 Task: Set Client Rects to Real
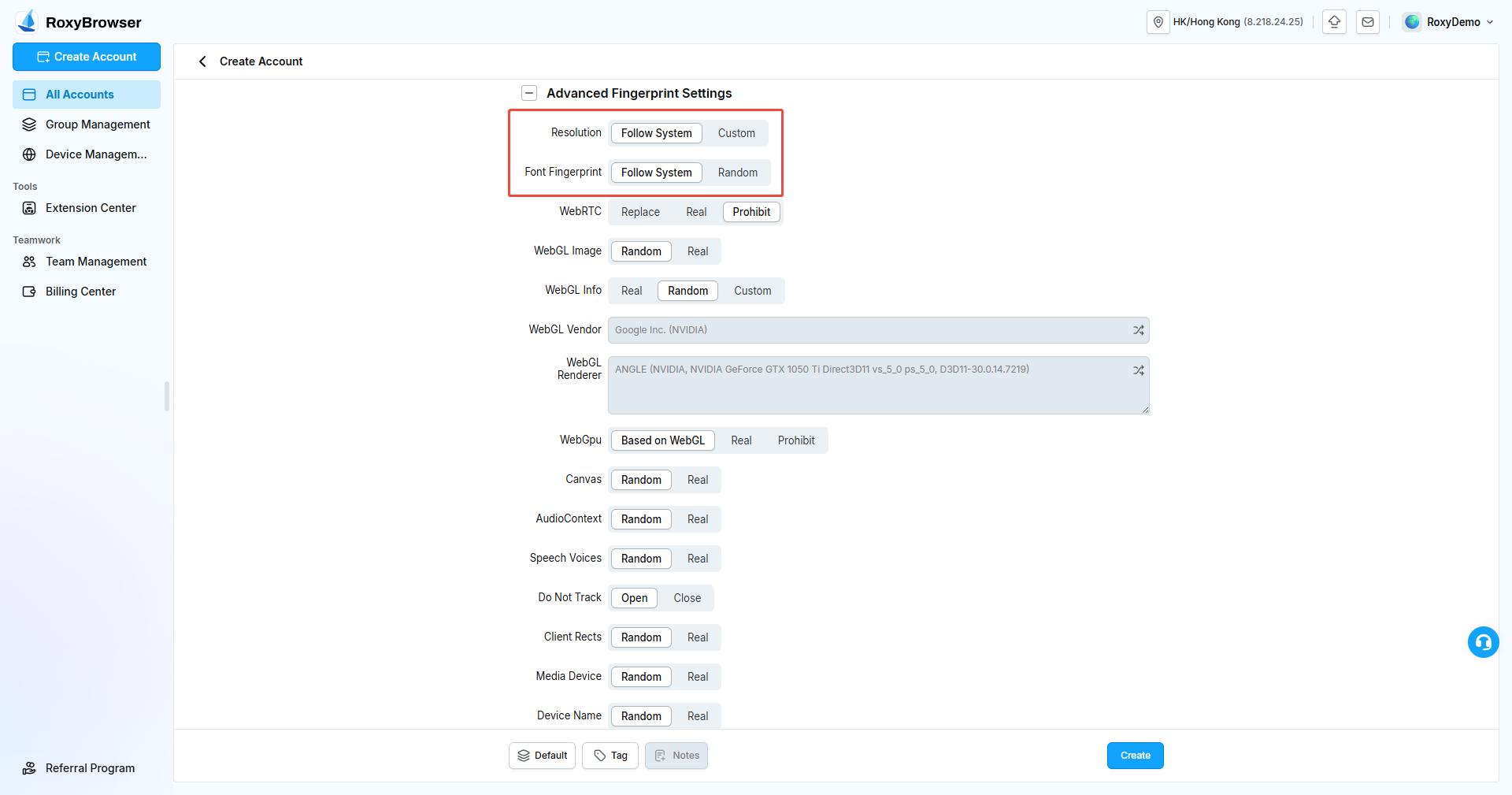pyautogui.click(x=698, y=637)
